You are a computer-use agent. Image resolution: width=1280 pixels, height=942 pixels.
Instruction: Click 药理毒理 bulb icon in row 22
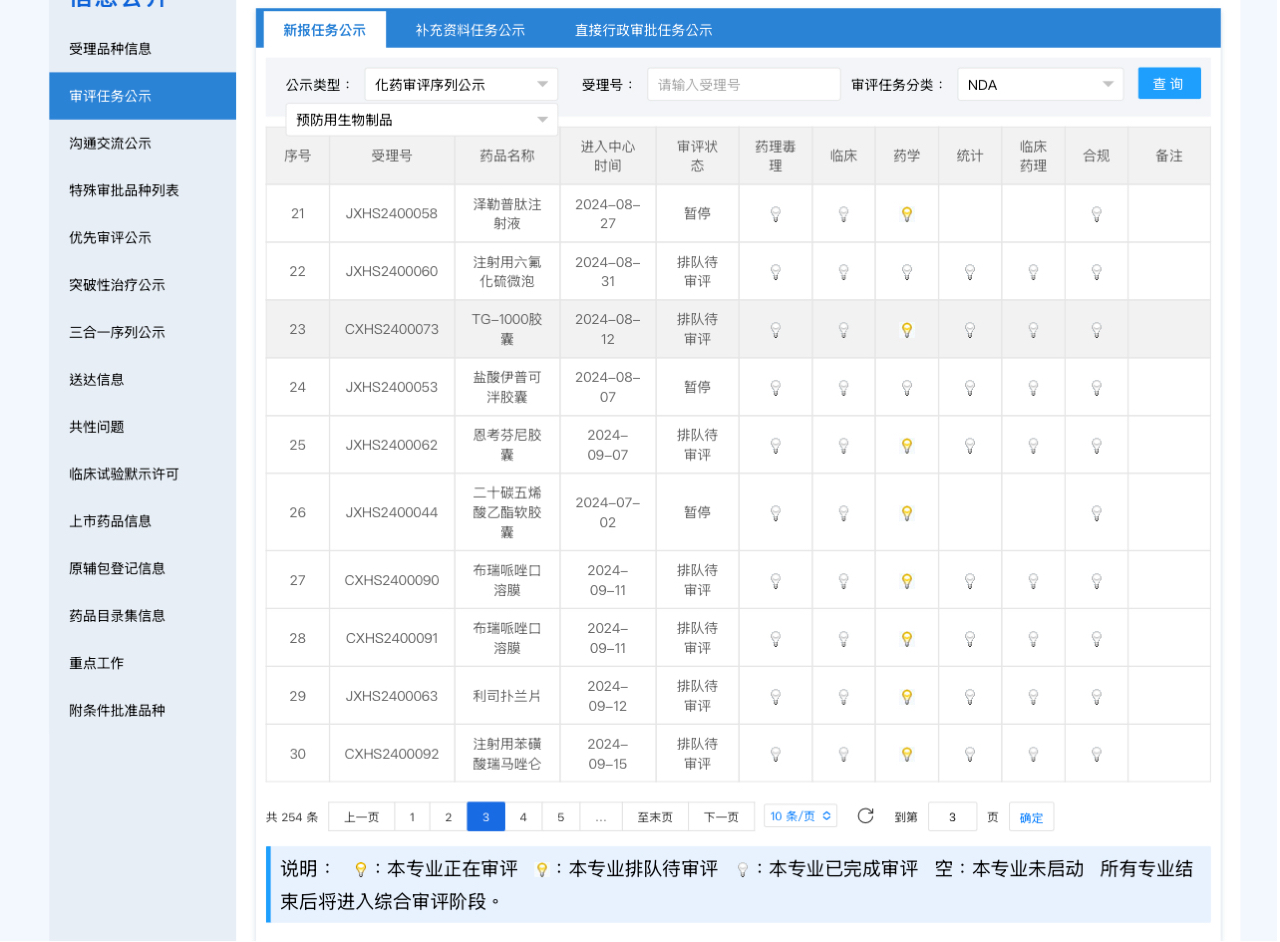coord(775,272)
